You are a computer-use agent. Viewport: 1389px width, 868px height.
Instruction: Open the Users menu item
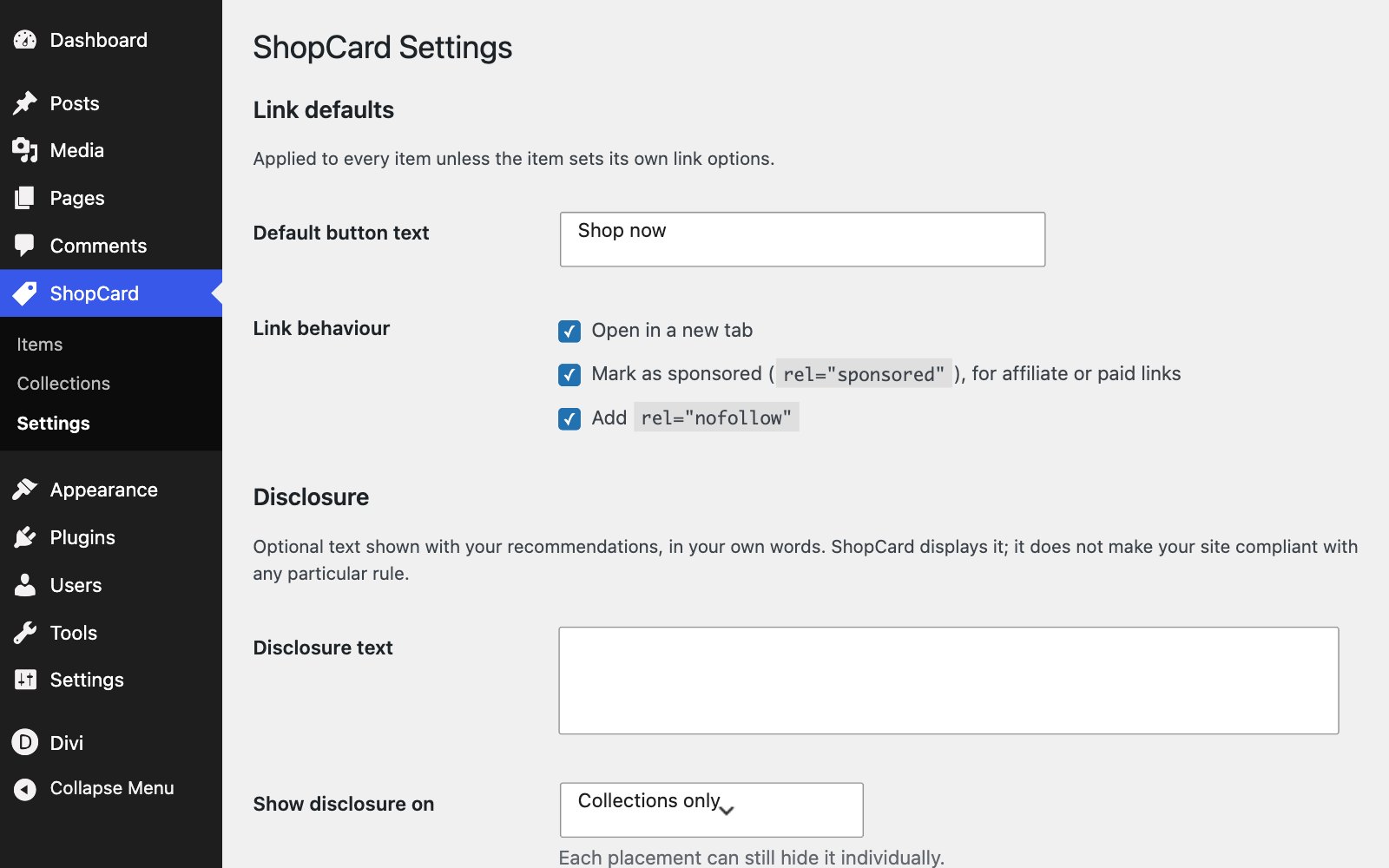[x=111, y=585]
